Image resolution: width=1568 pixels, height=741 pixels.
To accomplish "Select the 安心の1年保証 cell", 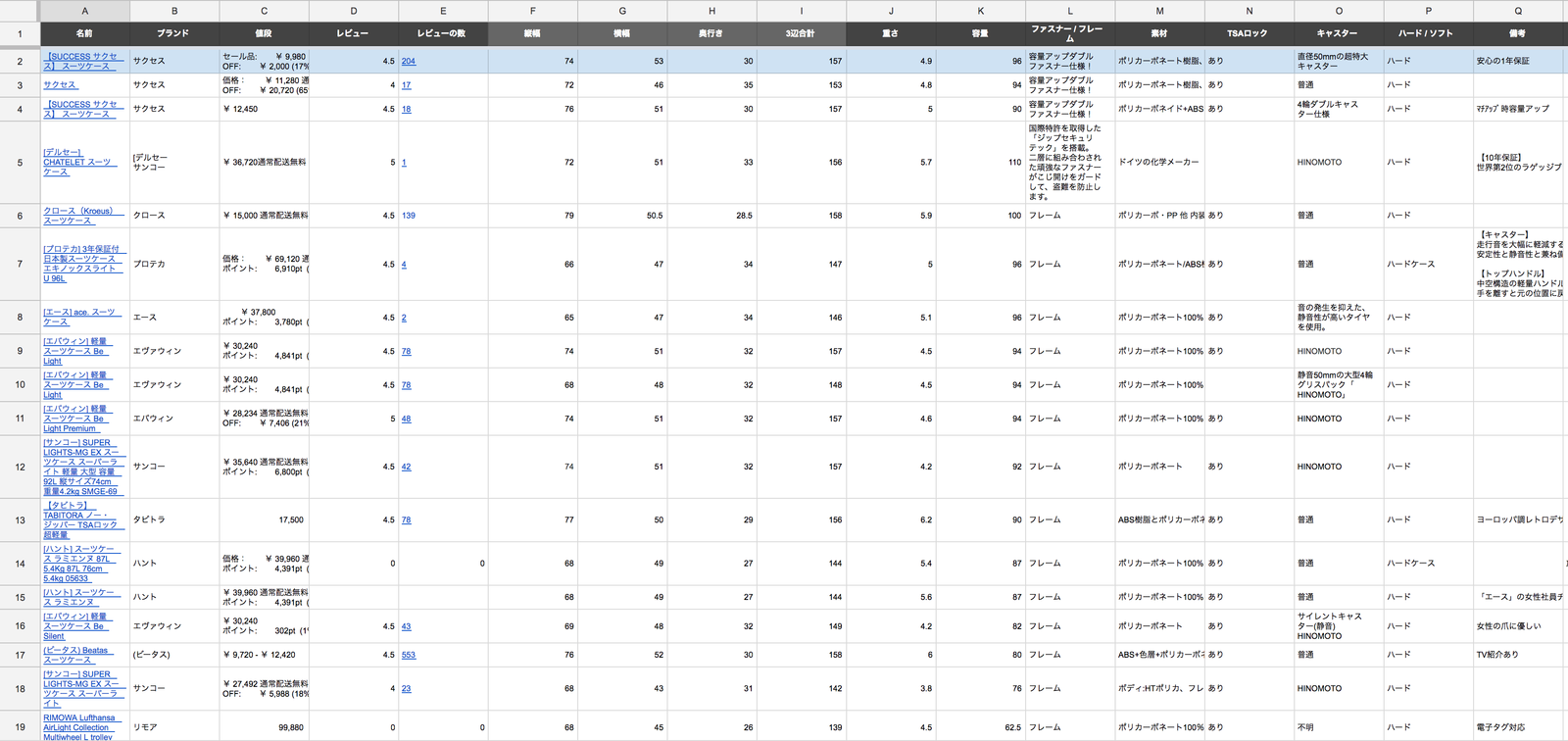I will pos(1518,61).
